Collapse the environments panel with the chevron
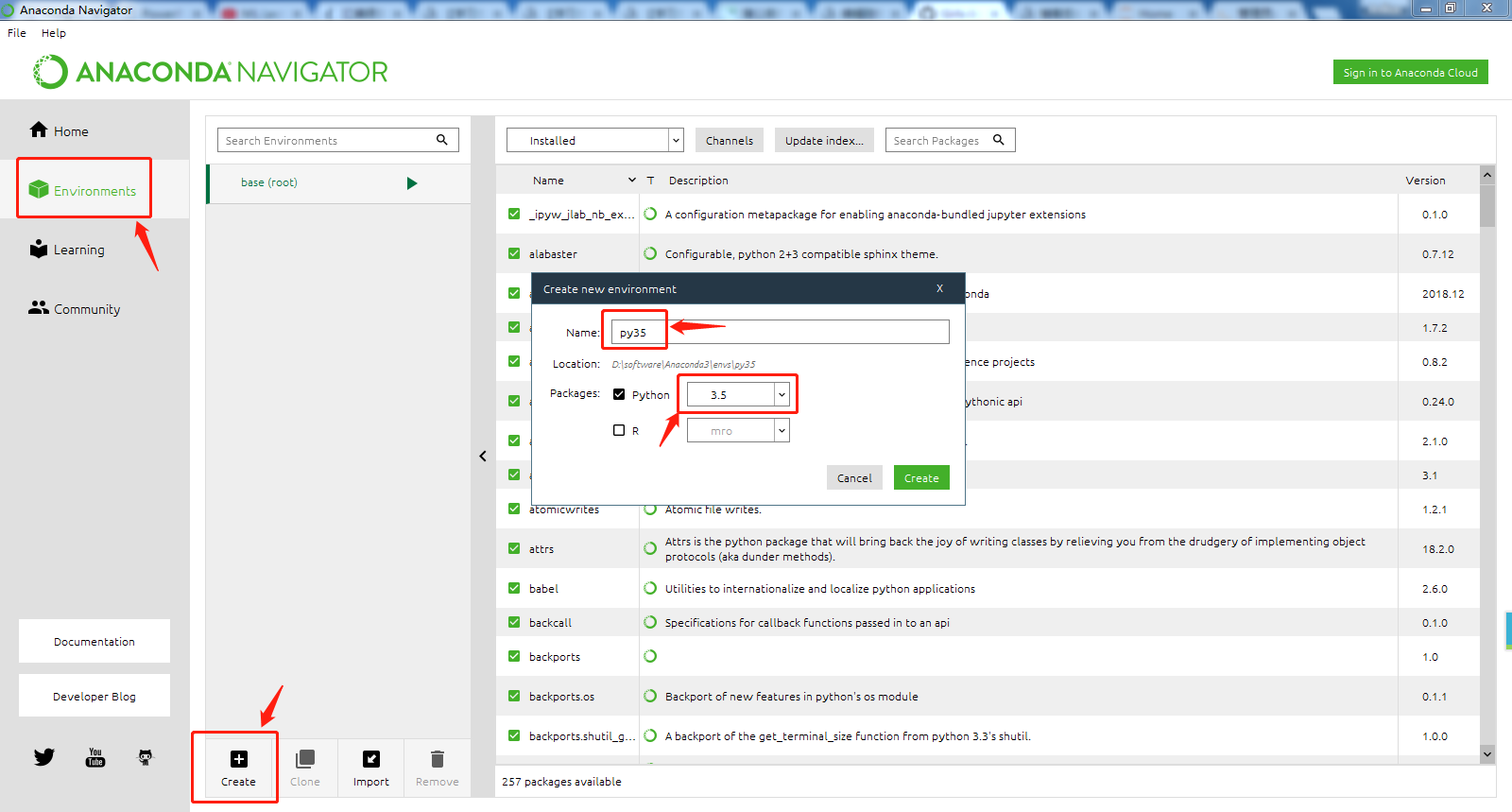Image resolution: width=1512 pixels, height=812 pixels. click(483, 456)
